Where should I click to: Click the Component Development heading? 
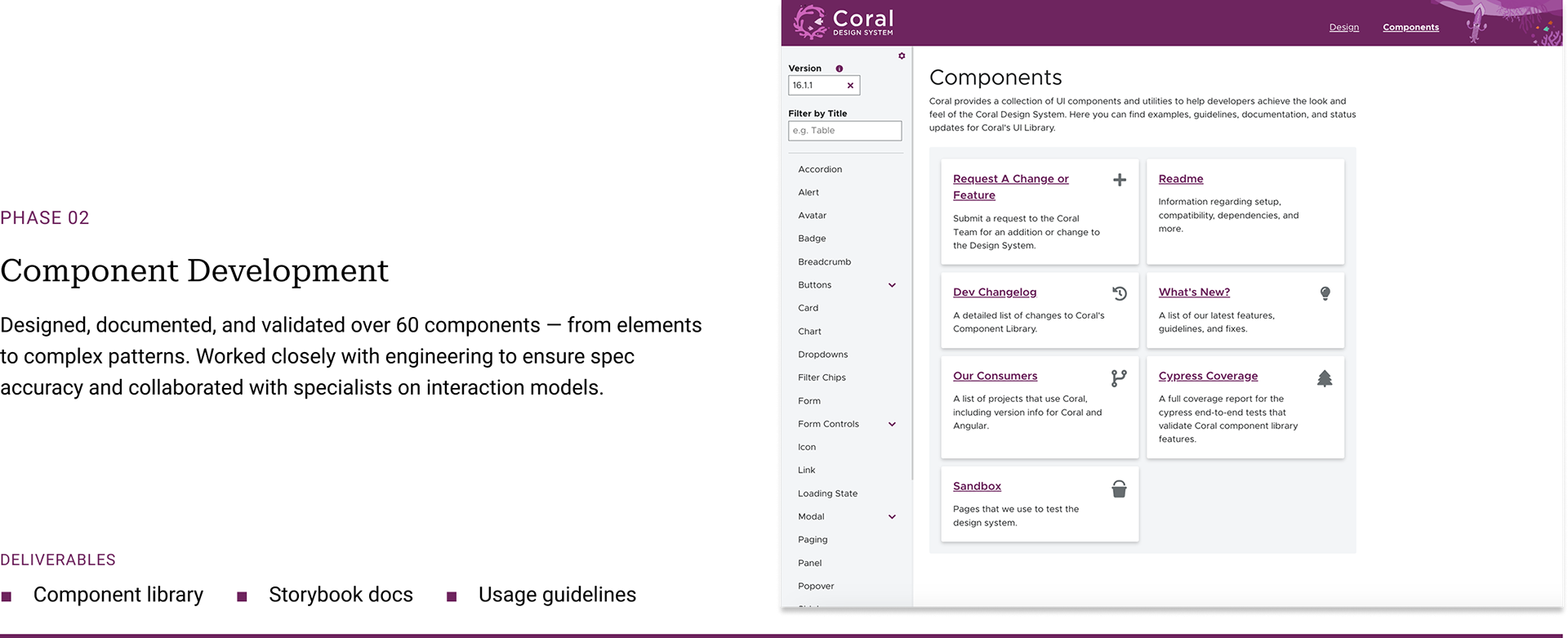tap(194, 270)
